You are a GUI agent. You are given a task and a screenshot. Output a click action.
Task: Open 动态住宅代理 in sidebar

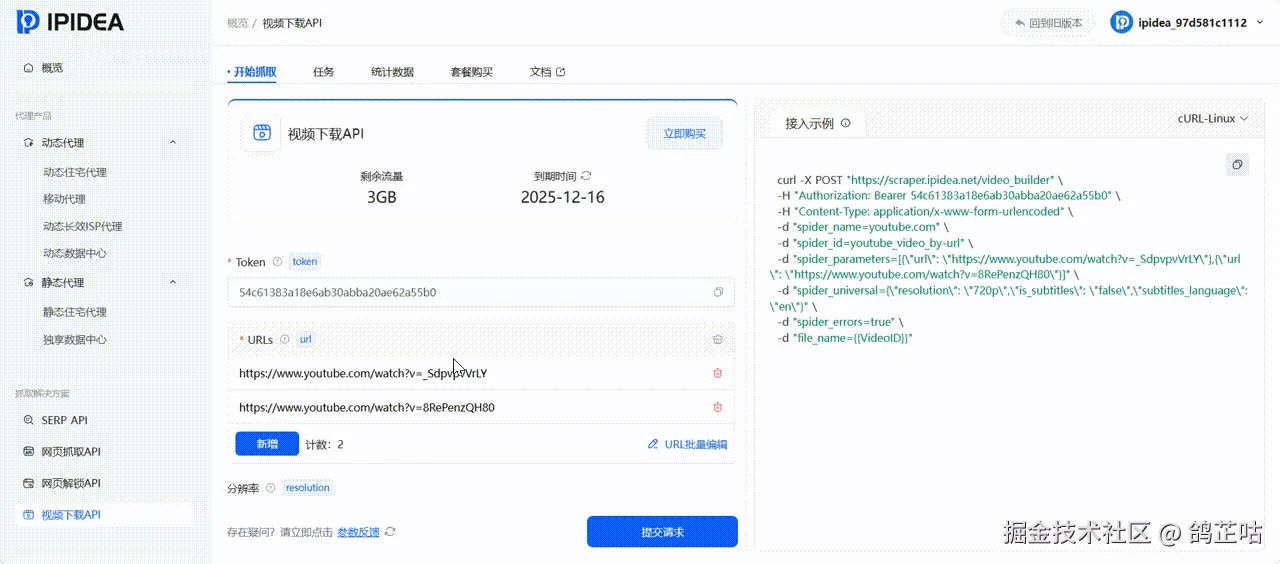[74, 172]
